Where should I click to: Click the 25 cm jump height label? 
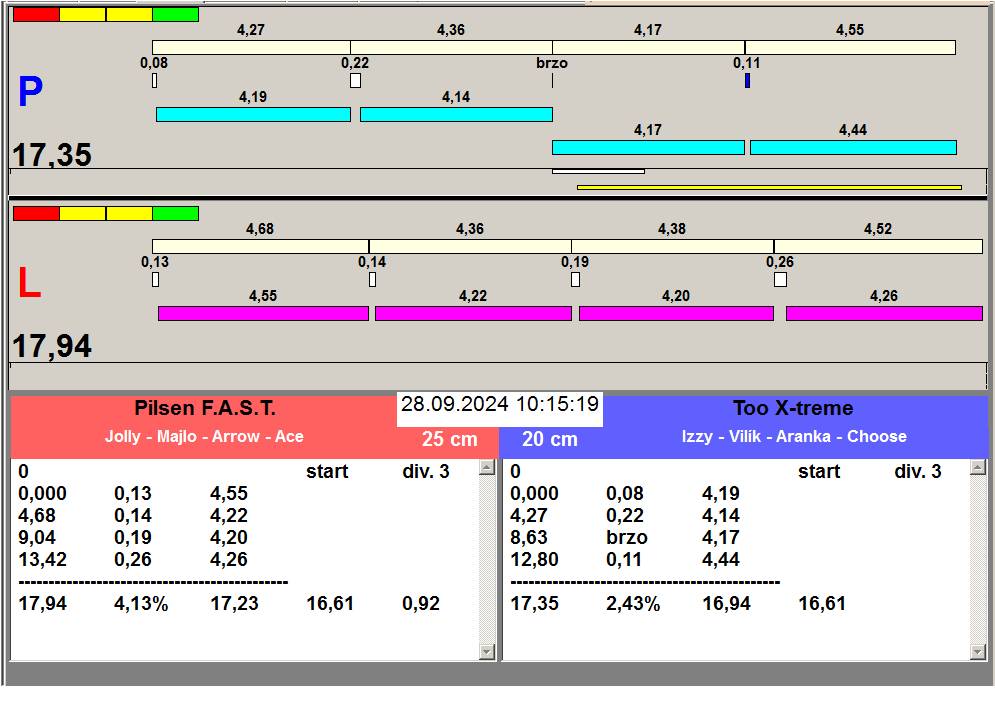[449, 440]
